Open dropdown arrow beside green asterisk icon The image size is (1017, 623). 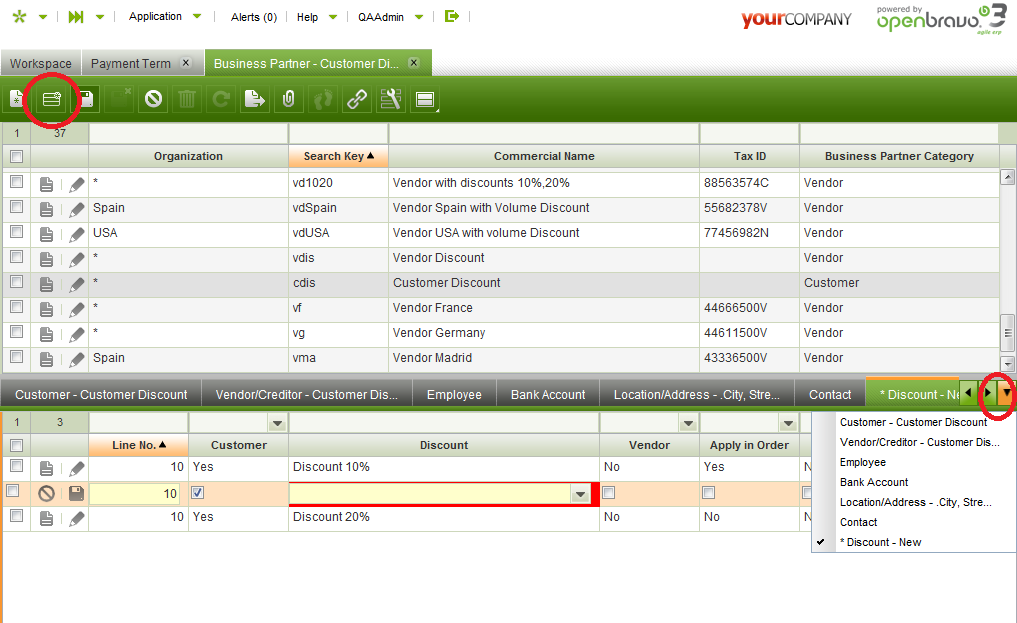click(x=43, y=17)
